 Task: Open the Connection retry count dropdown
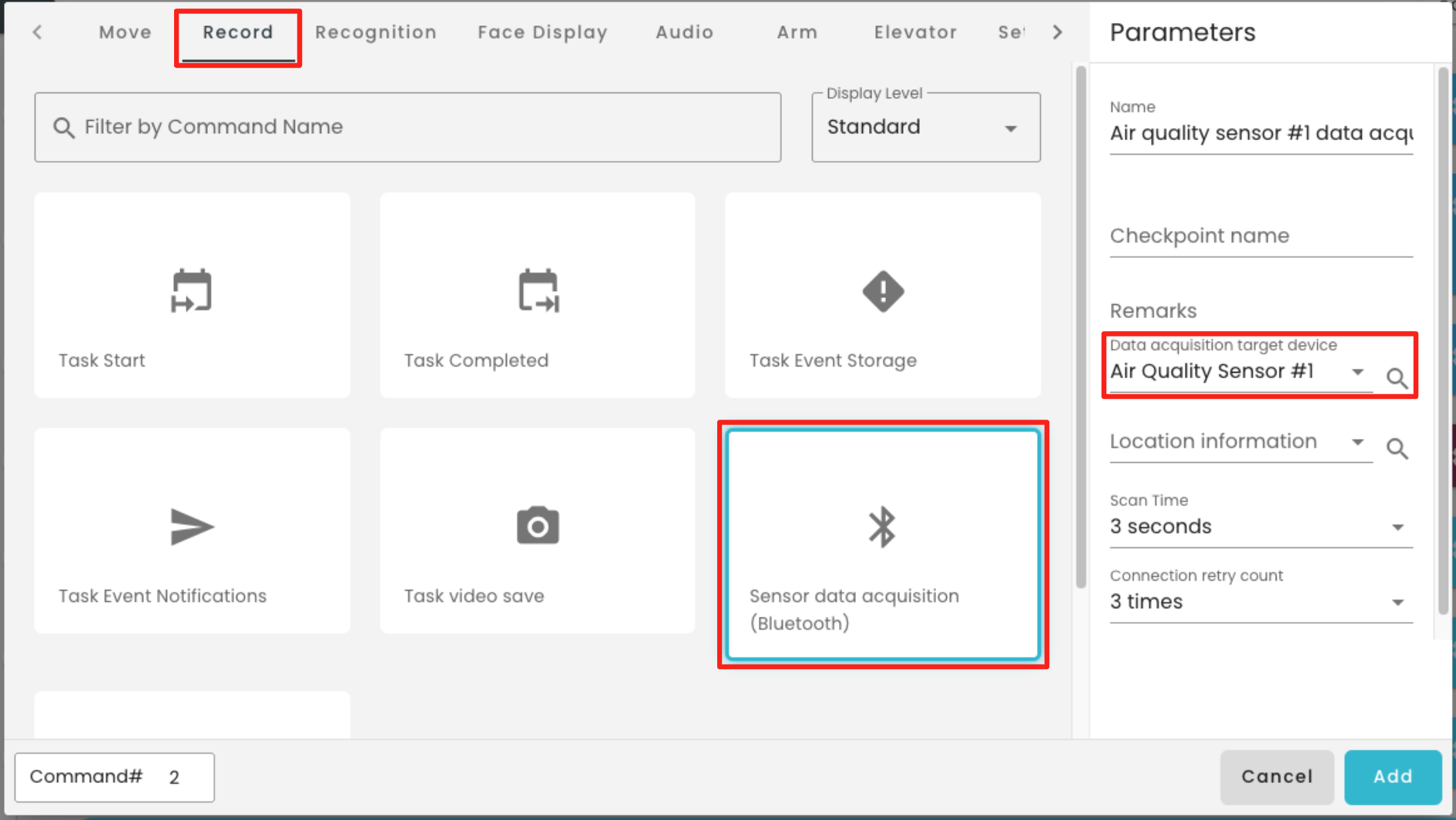(1261, 602)
